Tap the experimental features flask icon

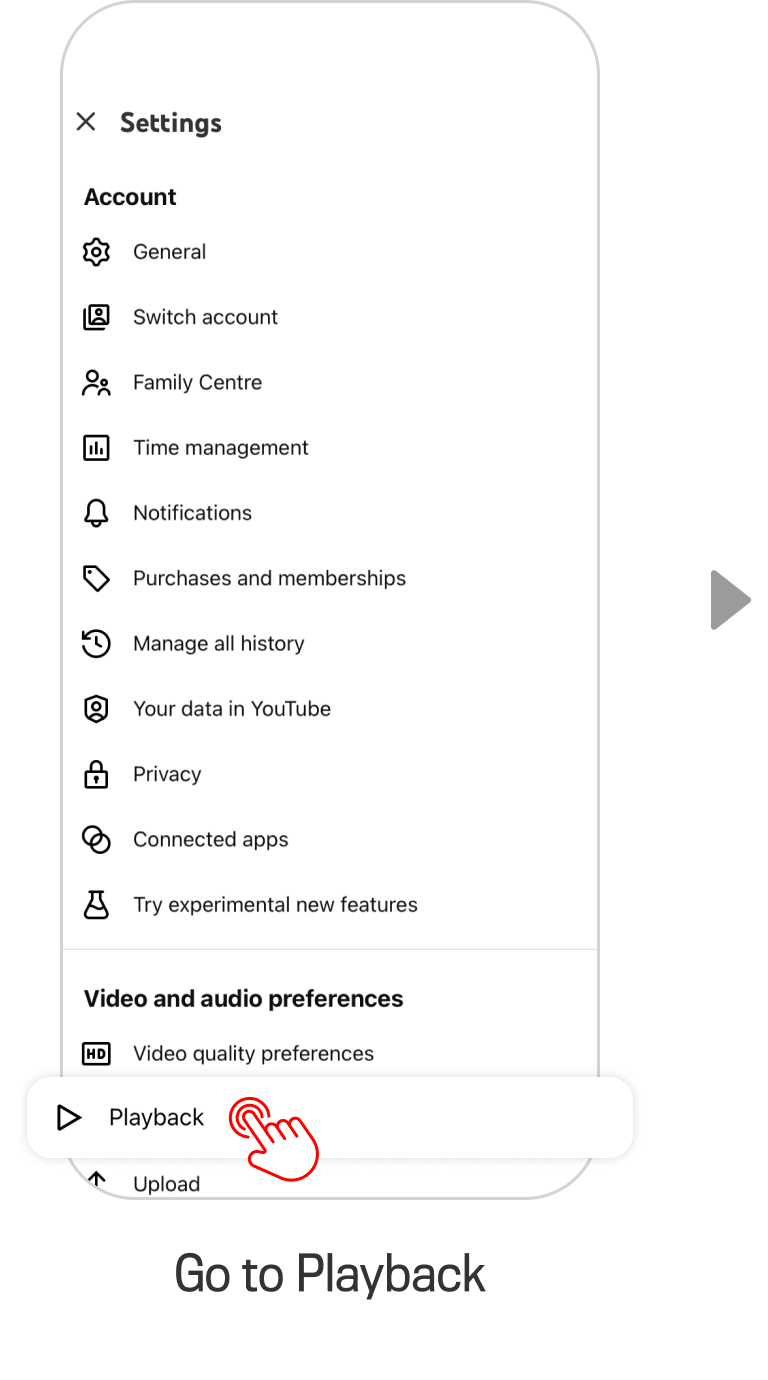pyautogui.click(x=96, y=905)
